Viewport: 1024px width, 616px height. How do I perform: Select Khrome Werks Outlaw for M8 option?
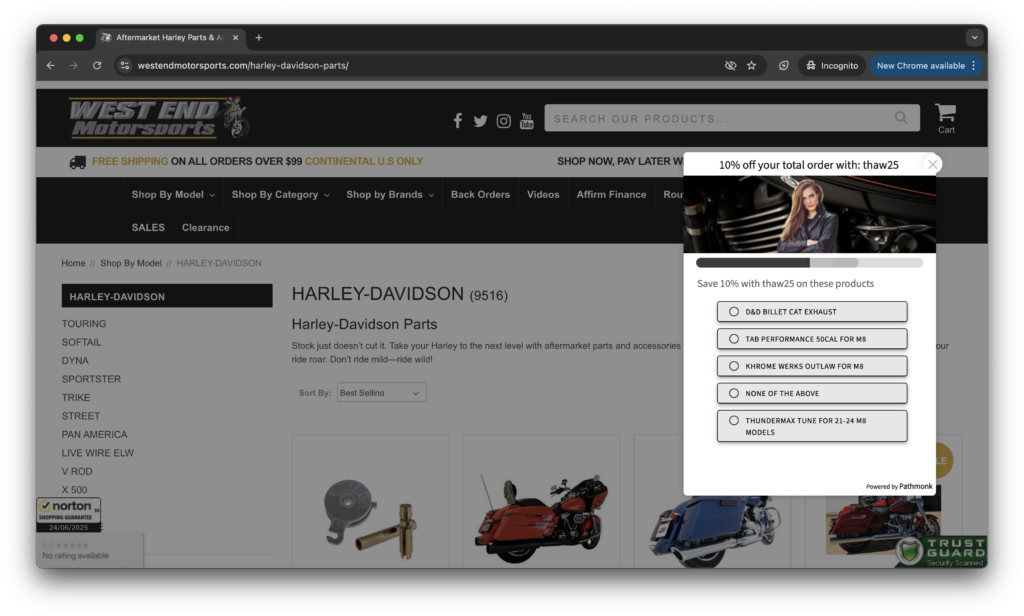[x=811, y=366]
